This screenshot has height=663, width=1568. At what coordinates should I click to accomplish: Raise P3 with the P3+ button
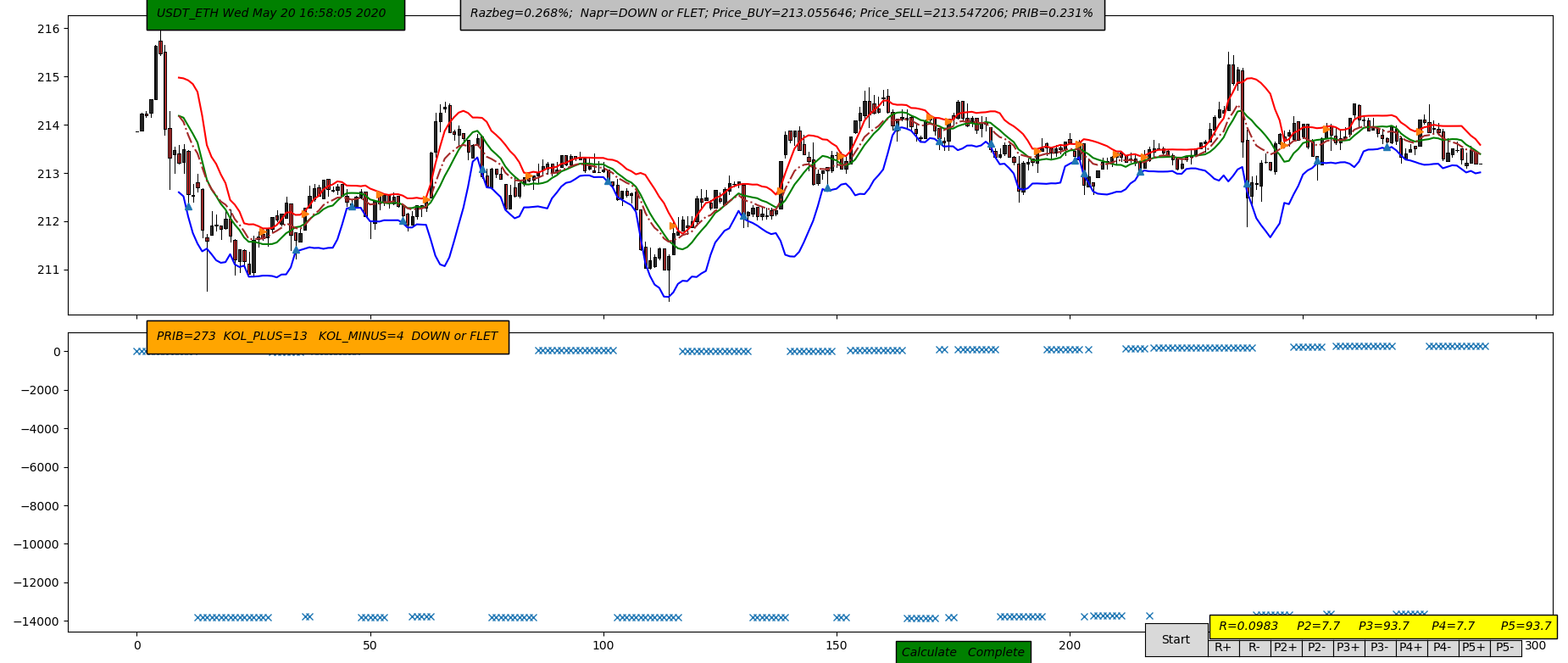click(1348, 648)
